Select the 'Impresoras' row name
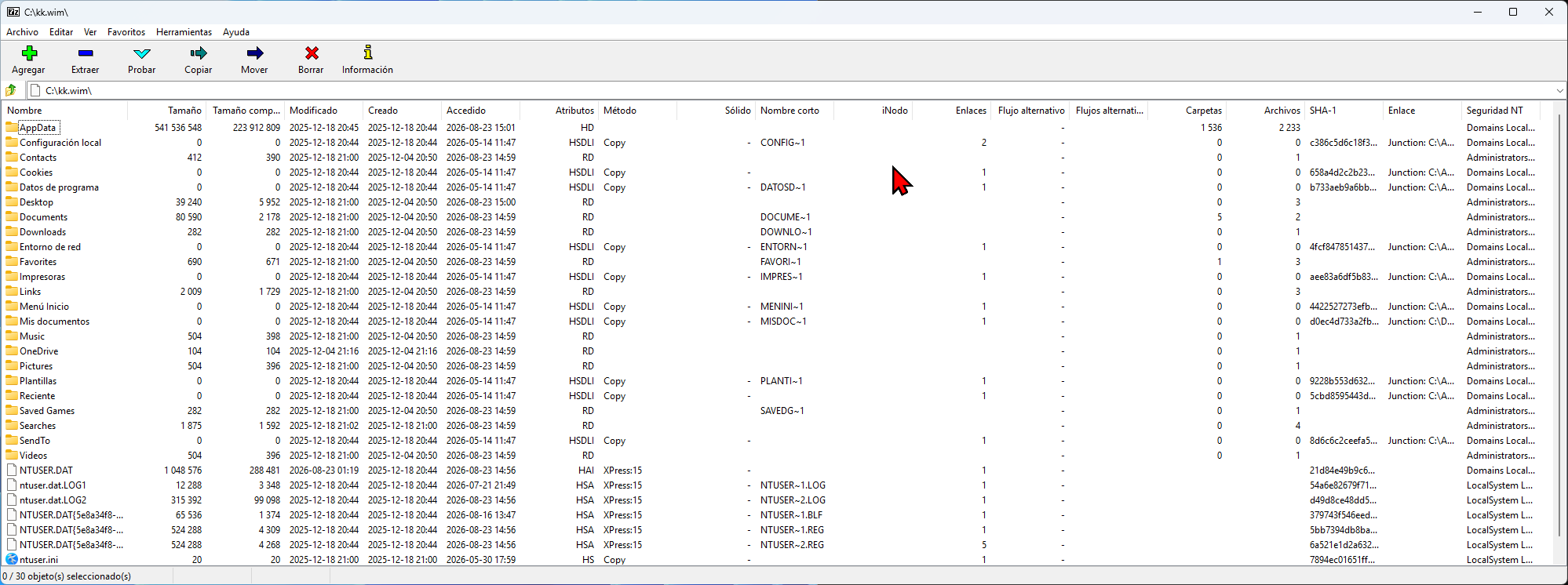The image size is (1568, 585). tap(42, 277)
